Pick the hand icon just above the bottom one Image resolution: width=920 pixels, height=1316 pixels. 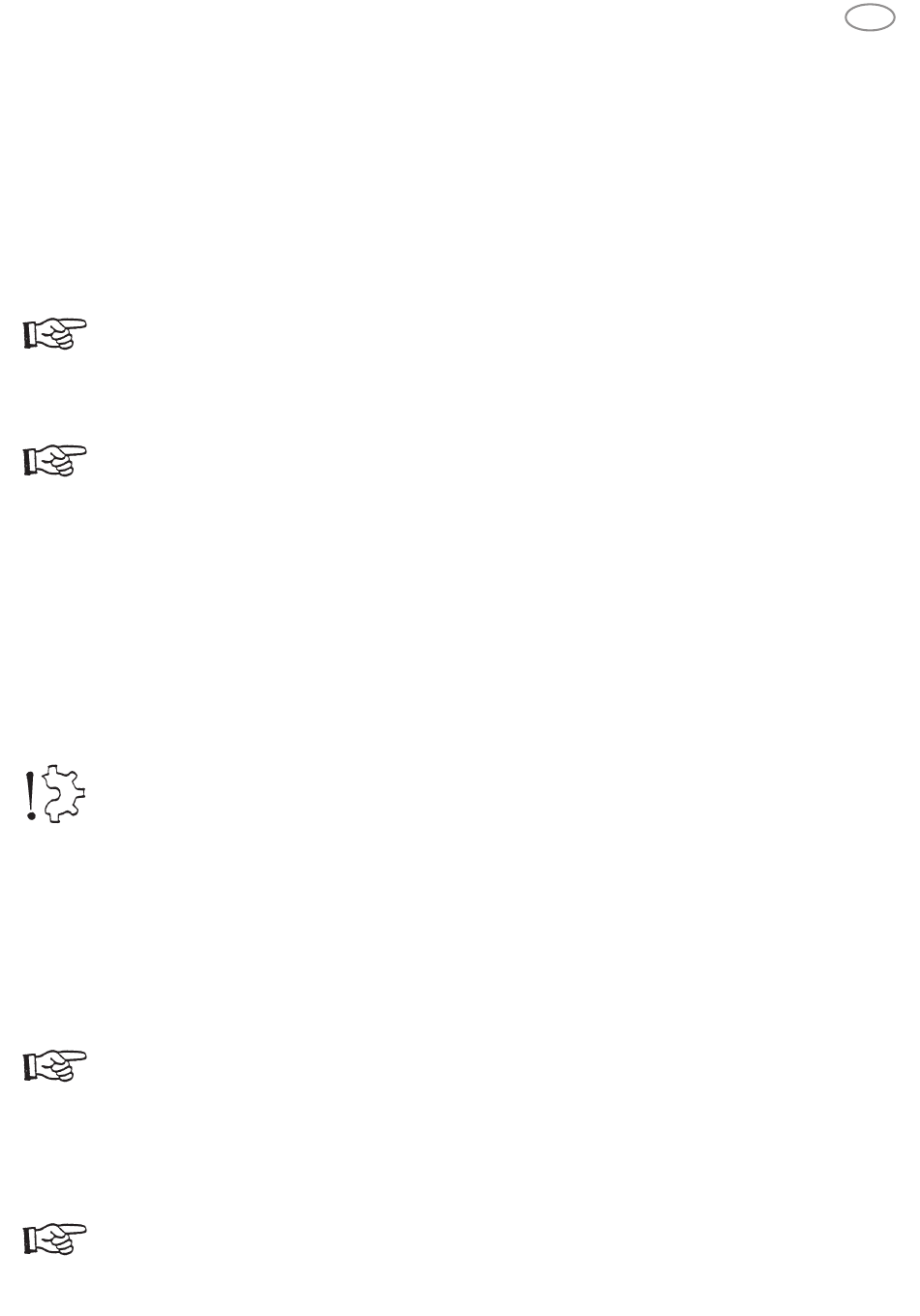(54, 1065)
